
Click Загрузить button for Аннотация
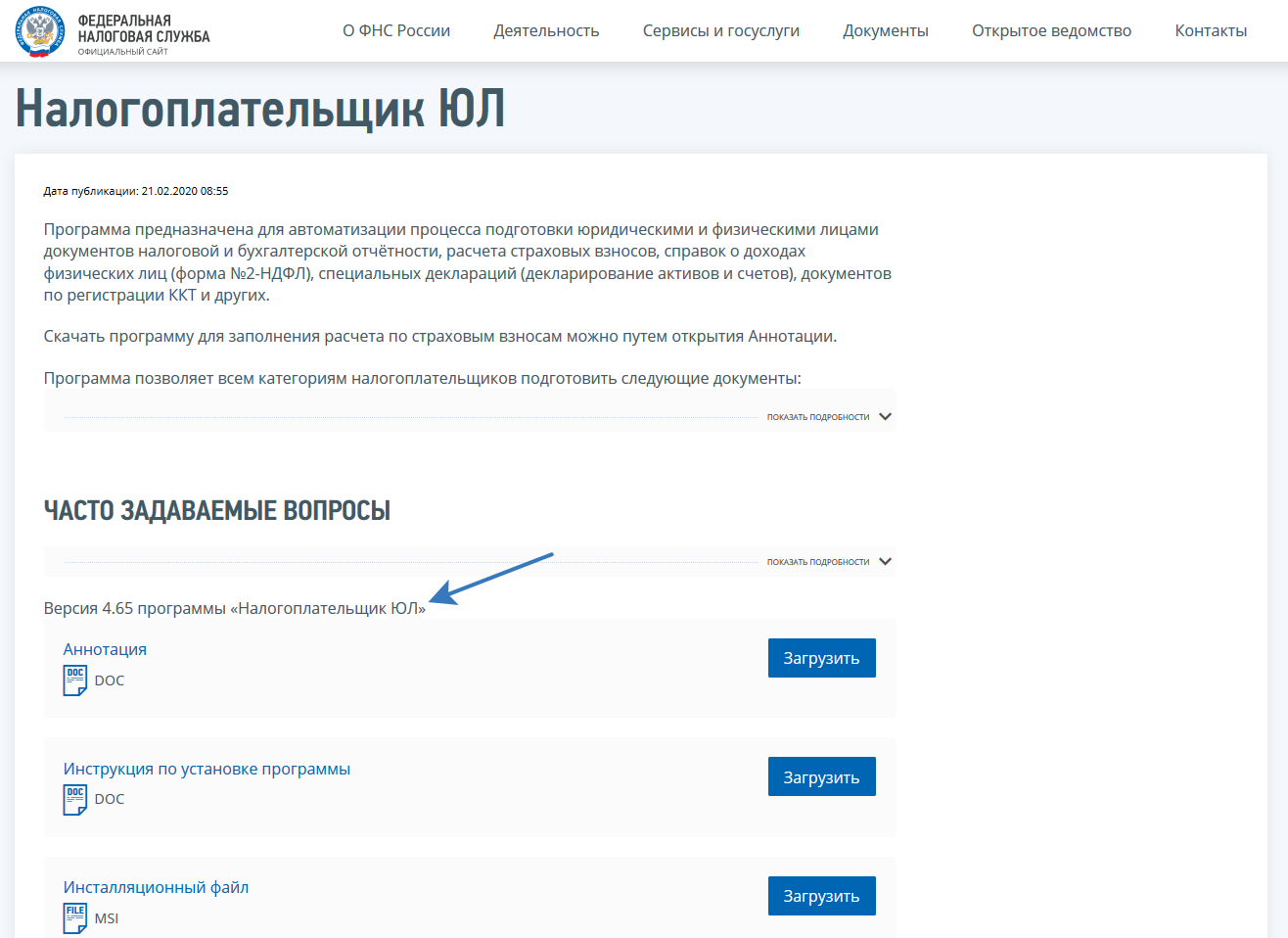(x=822, y=658)
